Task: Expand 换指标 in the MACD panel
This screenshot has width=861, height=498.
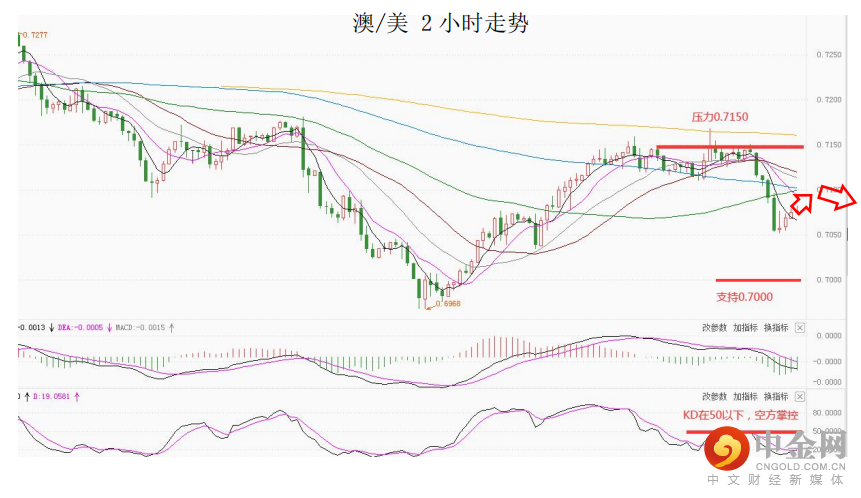Action: 776,327
